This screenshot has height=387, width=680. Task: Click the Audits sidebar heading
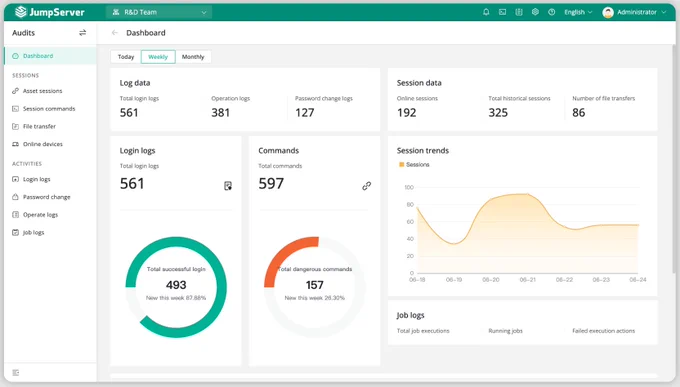tap(23, 33)
